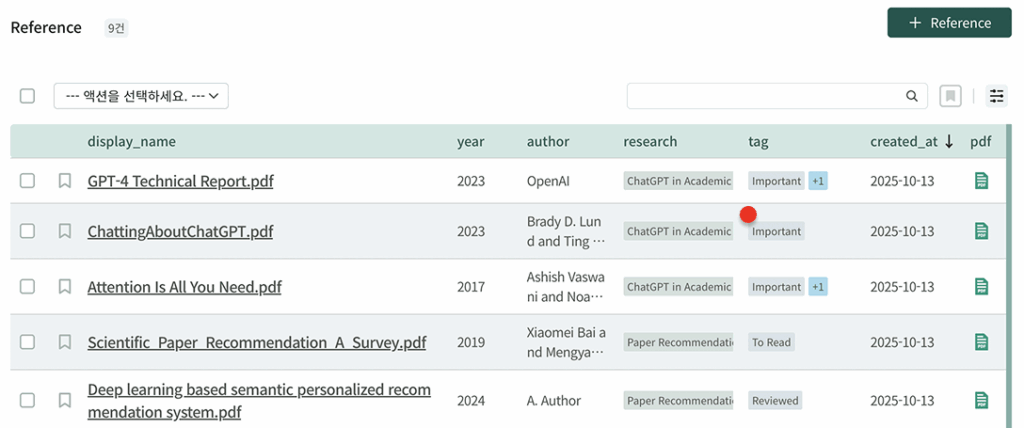This screenshot has width=1024, height=428.
Task: Click the search magnifier icon
Action: (x=911, y=96)
